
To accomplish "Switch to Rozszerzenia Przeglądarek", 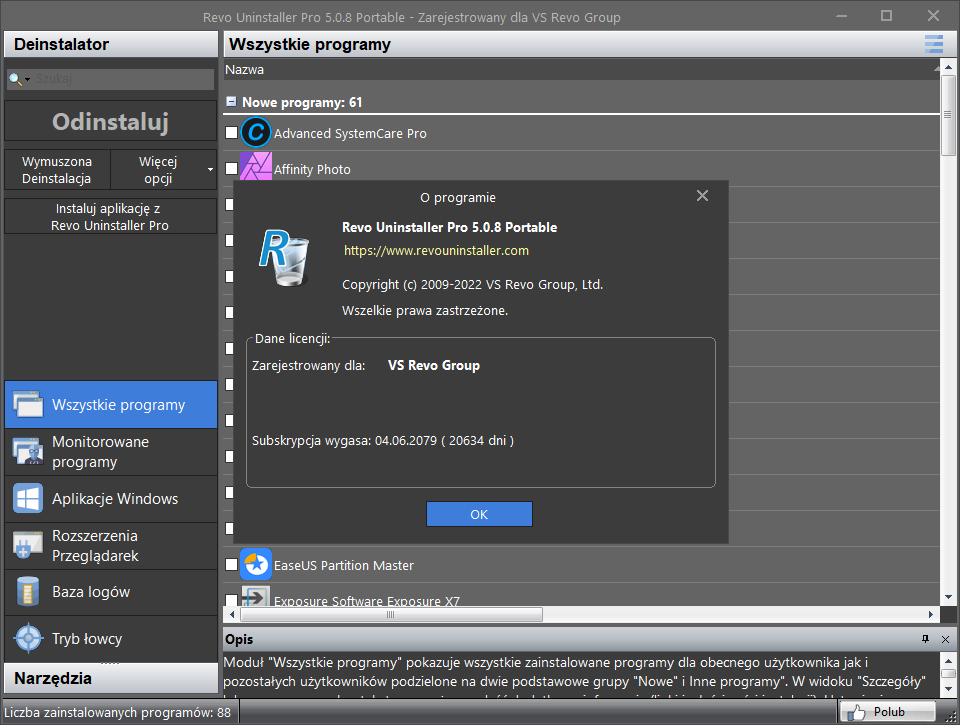I will [x=111, y=545].
